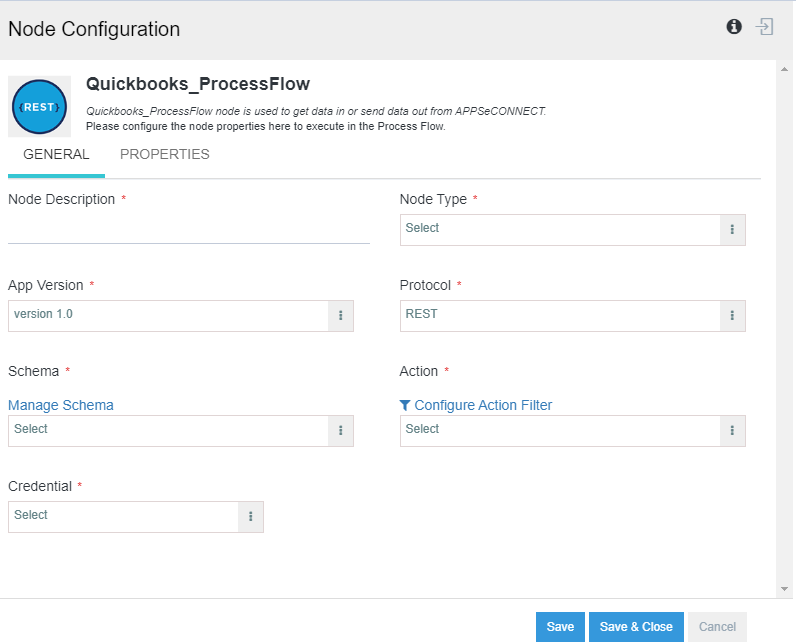Viewport: 796px width, 642px height.
Task: Click the scrollbar down arrow
Action: click(784, 589)
